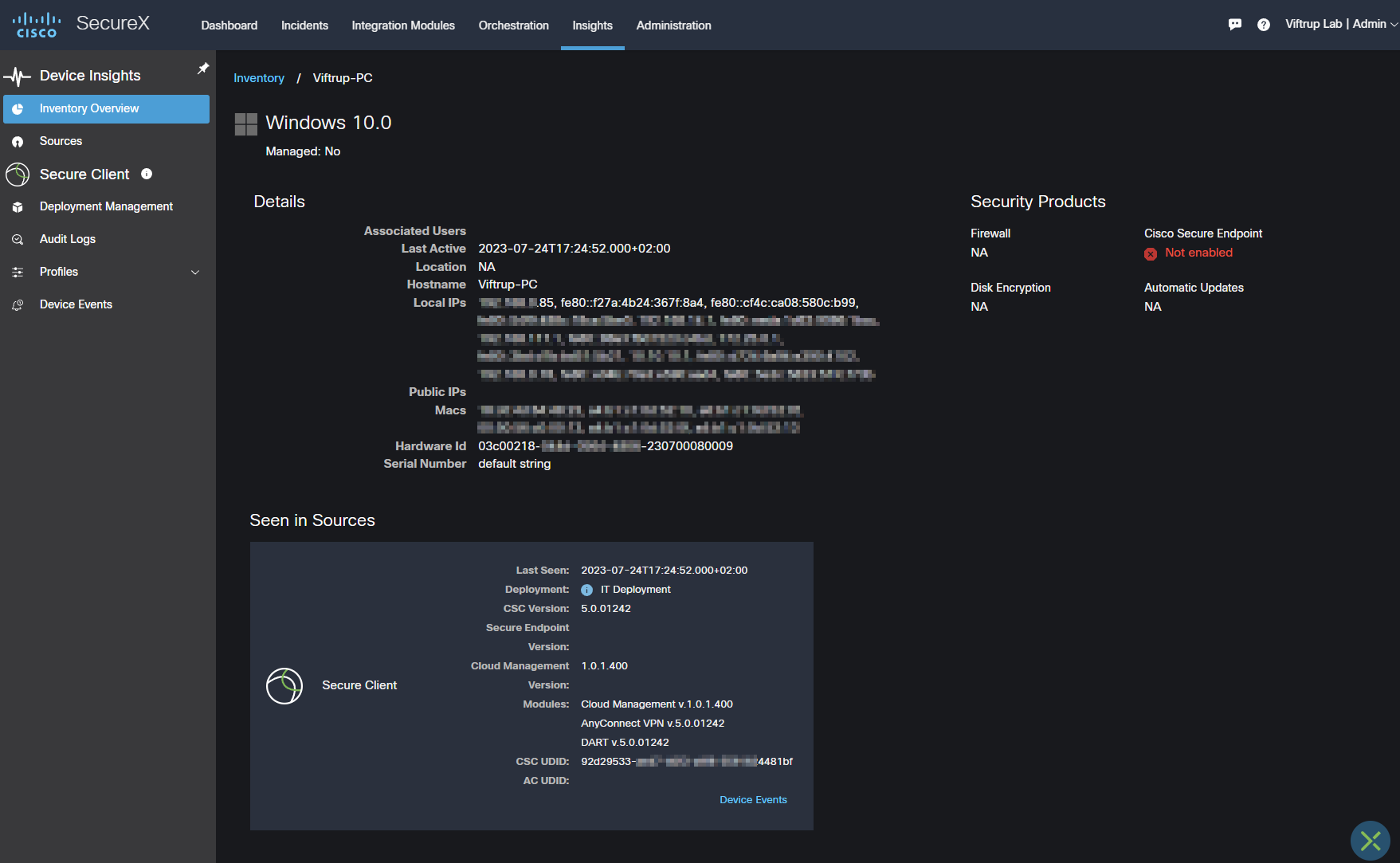Click the Secure Client logo in source card

coord(284,685)
